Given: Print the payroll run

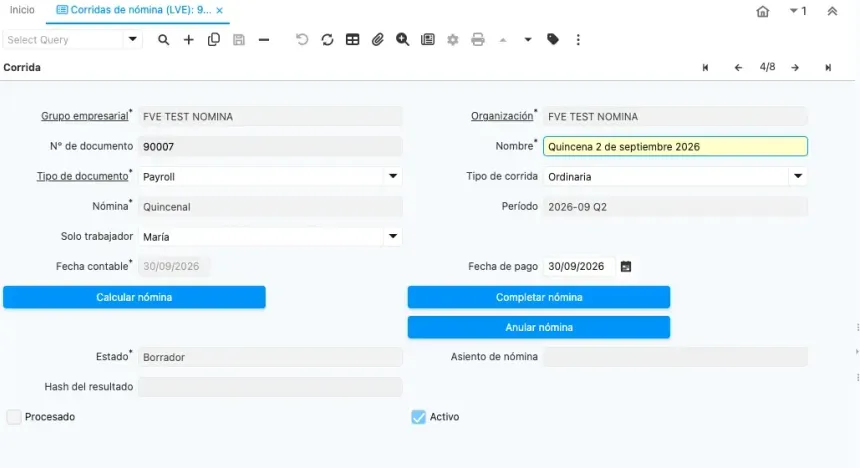Looking at the screenshot, I should click(x=478, y=40).
